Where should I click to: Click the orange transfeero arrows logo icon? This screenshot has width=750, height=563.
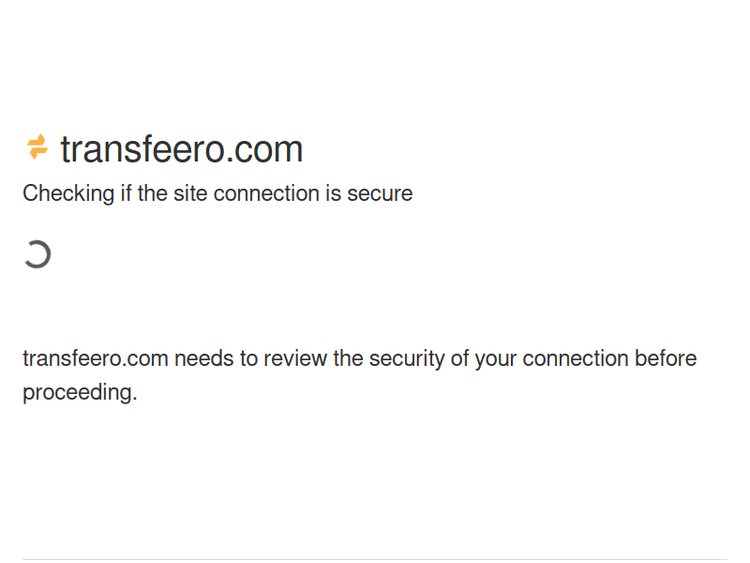click(x=37, y=148)
